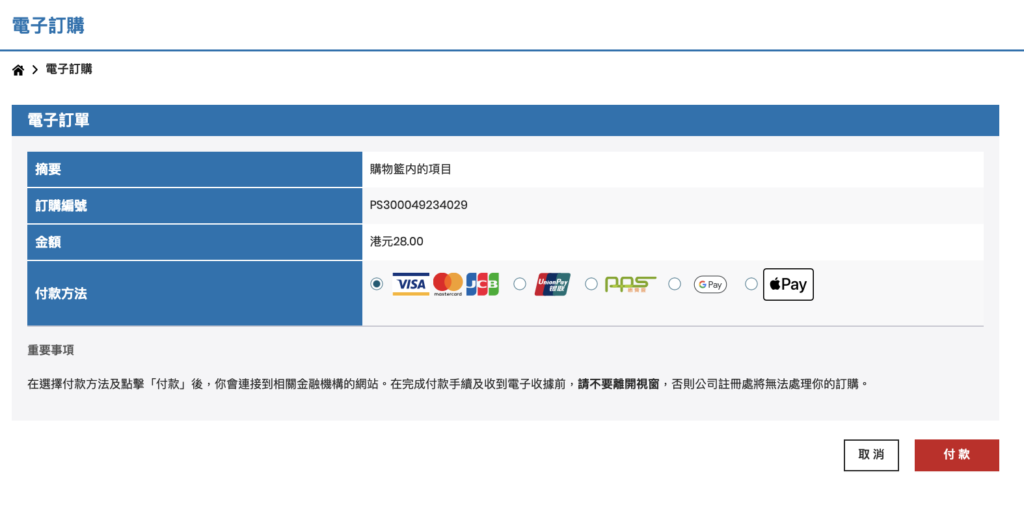This screenshot has width=1024, height=513.
Task: Click the 港元28.00 amount value
Action: click(x=397, y=241)
